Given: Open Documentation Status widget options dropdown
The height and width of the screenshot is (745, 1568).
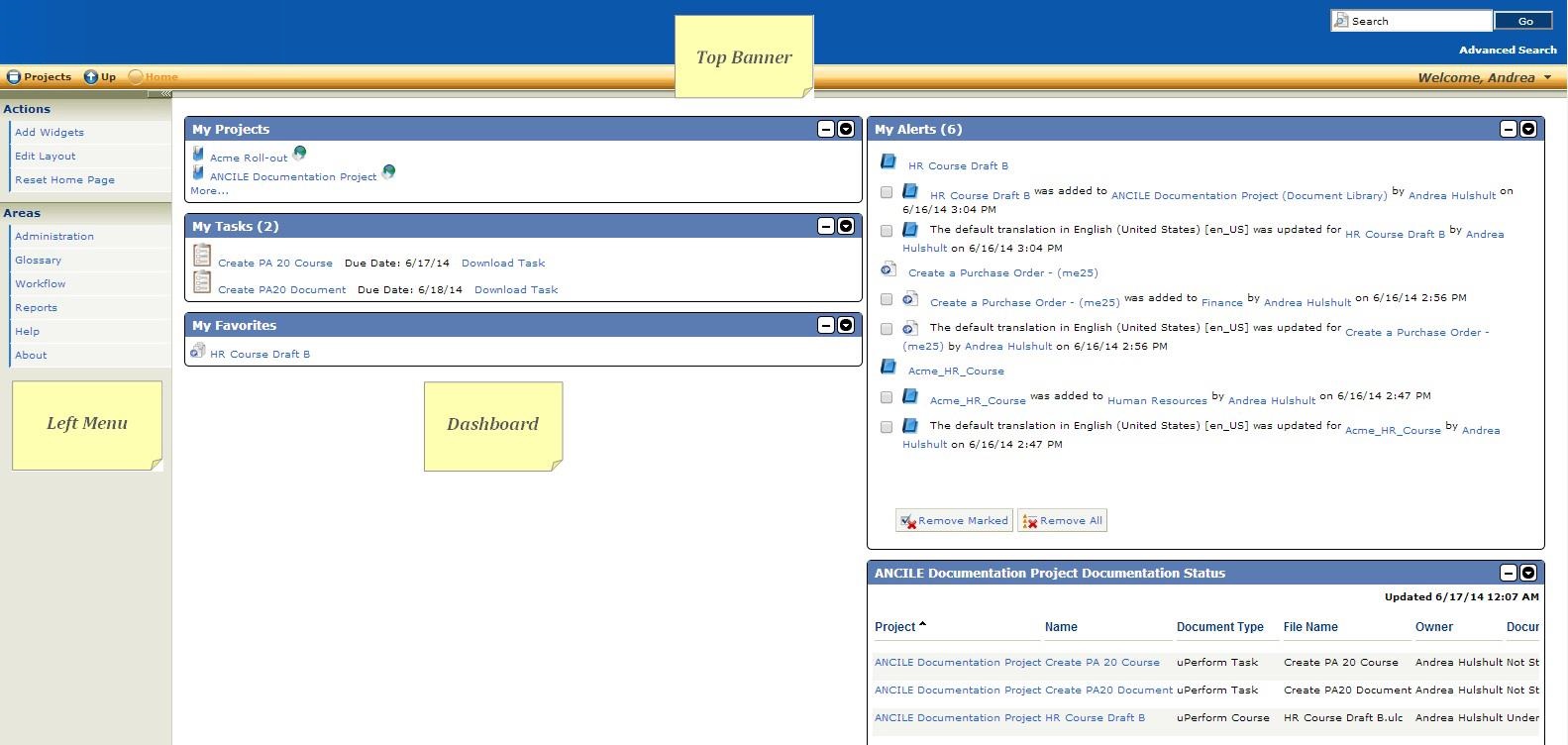Looking at the screenshot, I should [x=1528, y=573].
